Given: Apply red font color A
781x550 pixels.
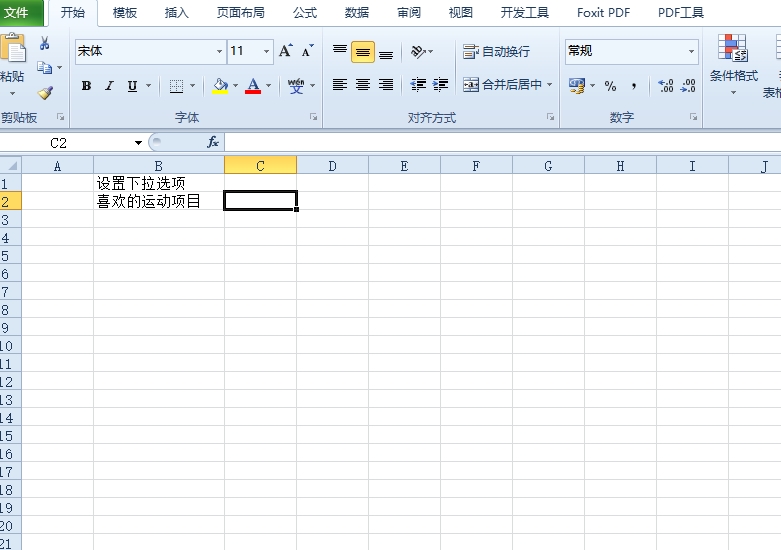Looking at the screenshot, I should point(253,86).
